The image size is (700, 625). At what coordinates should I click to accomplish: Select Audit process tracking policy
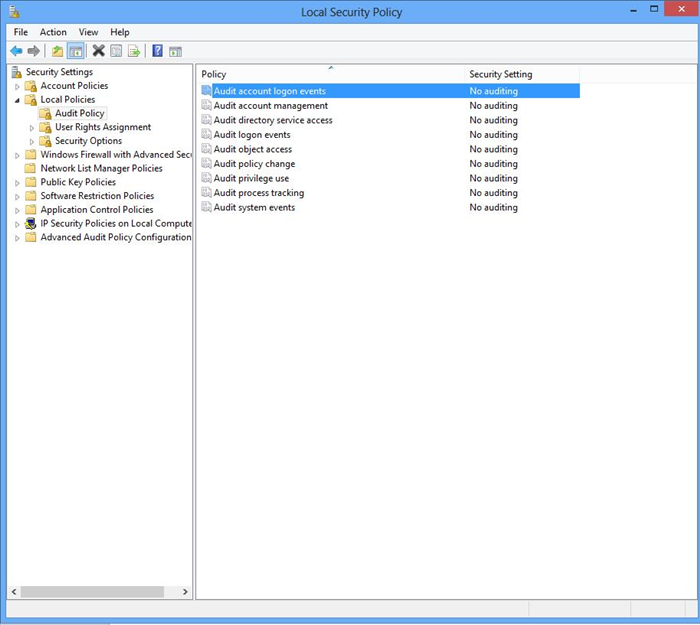click(258, 193)
